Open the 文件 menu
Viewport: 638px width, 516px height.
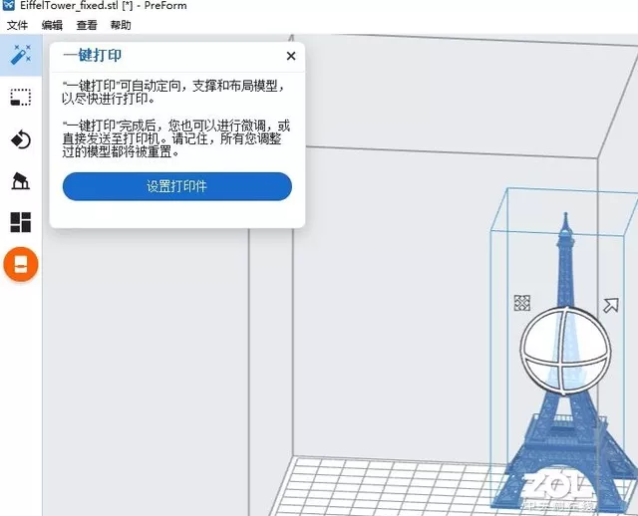[x=17, y=25]
